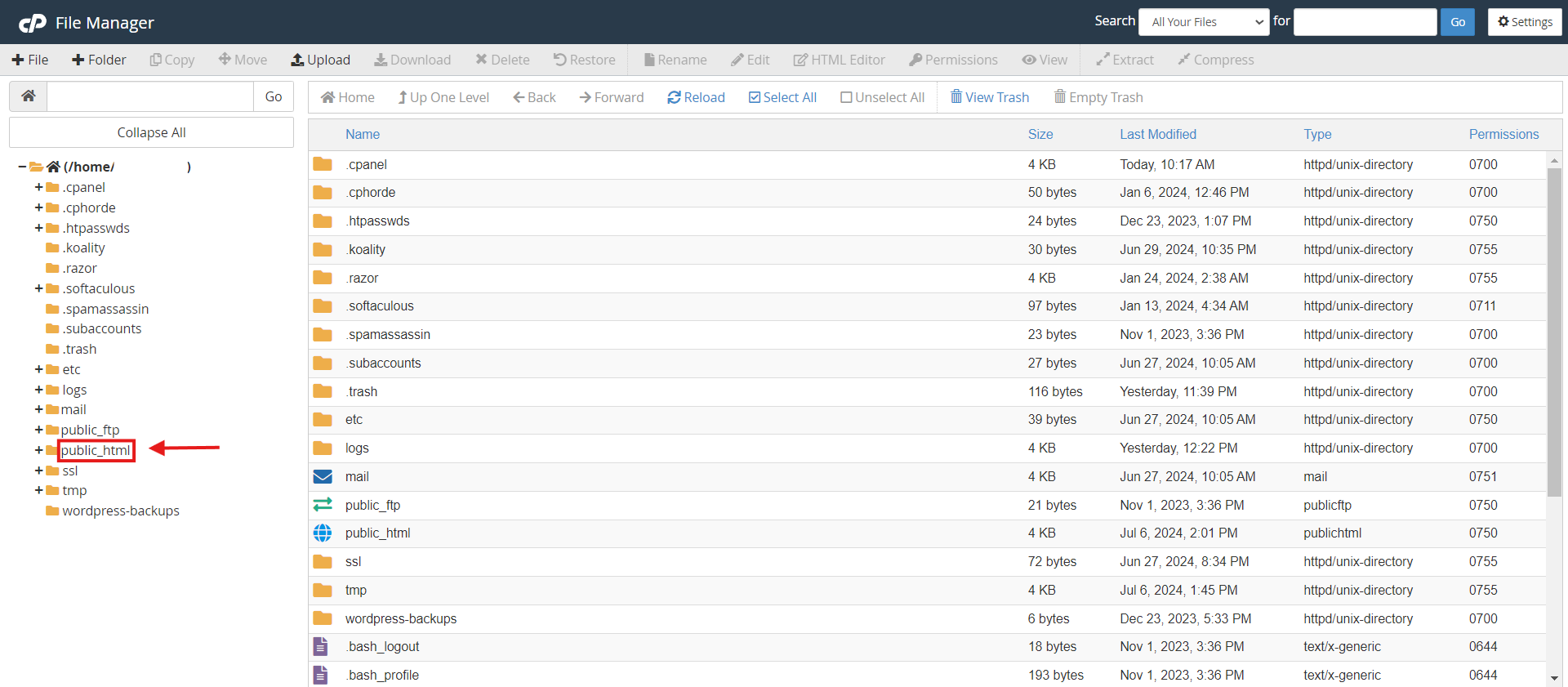The image size is (1568, 687).
Task: Click the Copy toolbar button
Action: click(172, 60)
